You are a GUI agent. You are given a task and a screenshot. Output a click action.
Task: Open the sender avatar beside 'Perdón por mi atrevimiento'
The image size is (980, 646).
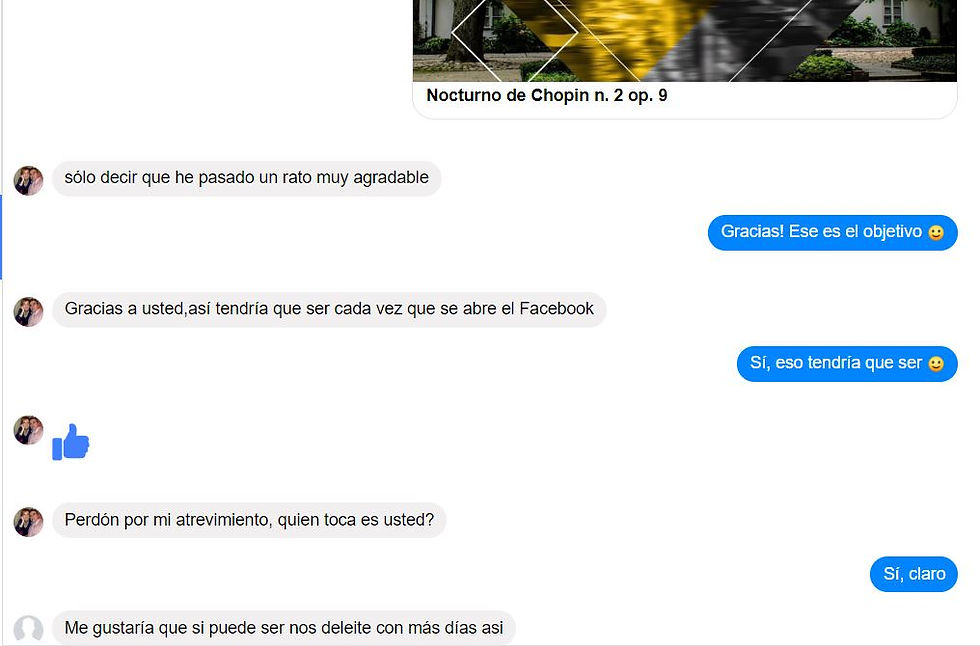pos(29,522)
